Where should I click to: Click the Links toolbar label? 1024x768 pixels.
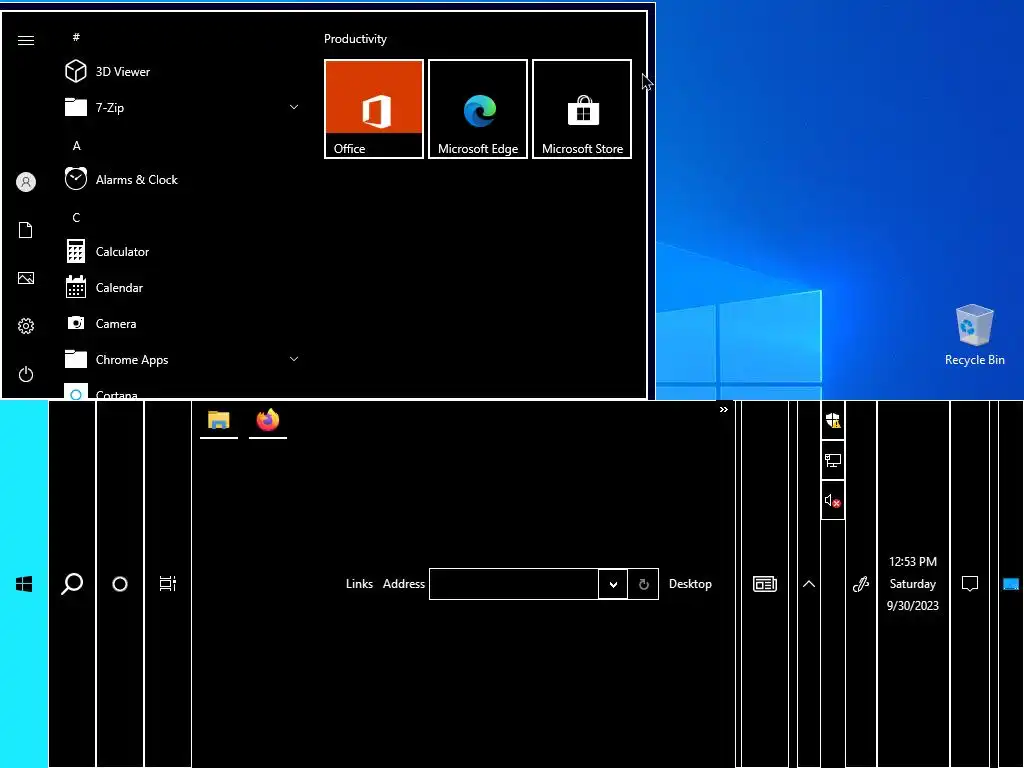pos(359,584)
